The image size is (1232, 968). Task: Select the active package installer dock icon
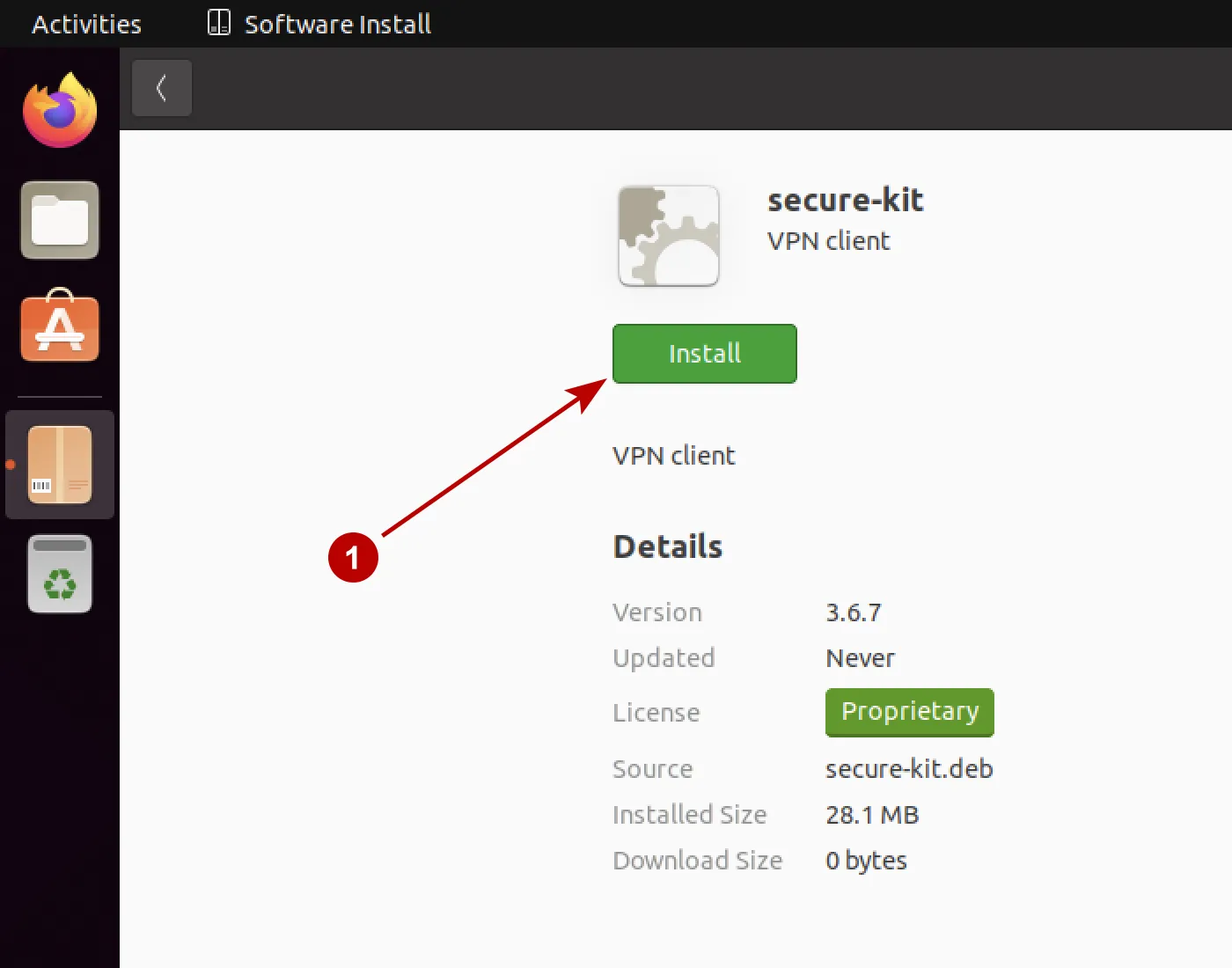click(x=59, y=464)
